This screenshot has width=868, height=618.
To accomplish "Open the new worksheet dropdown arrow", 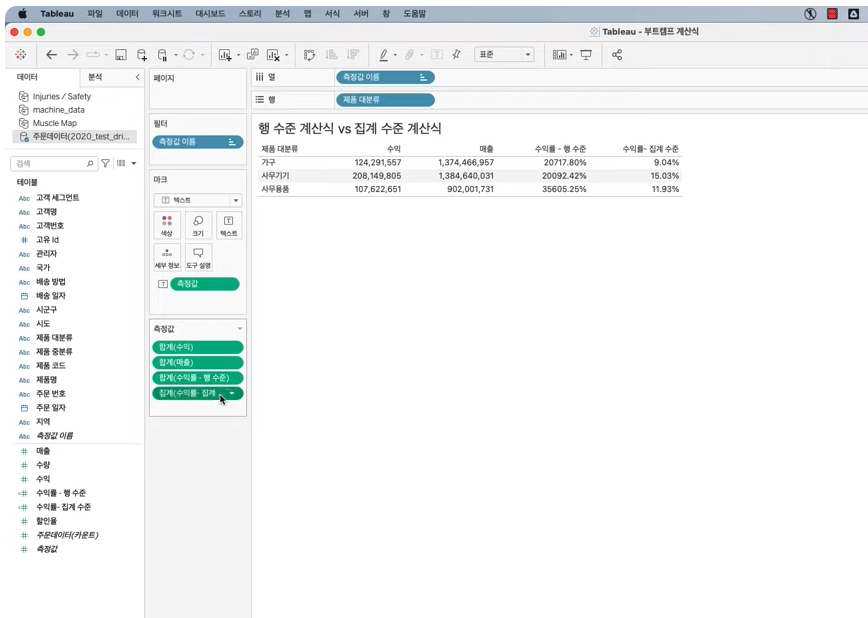I will pos(239,55).
